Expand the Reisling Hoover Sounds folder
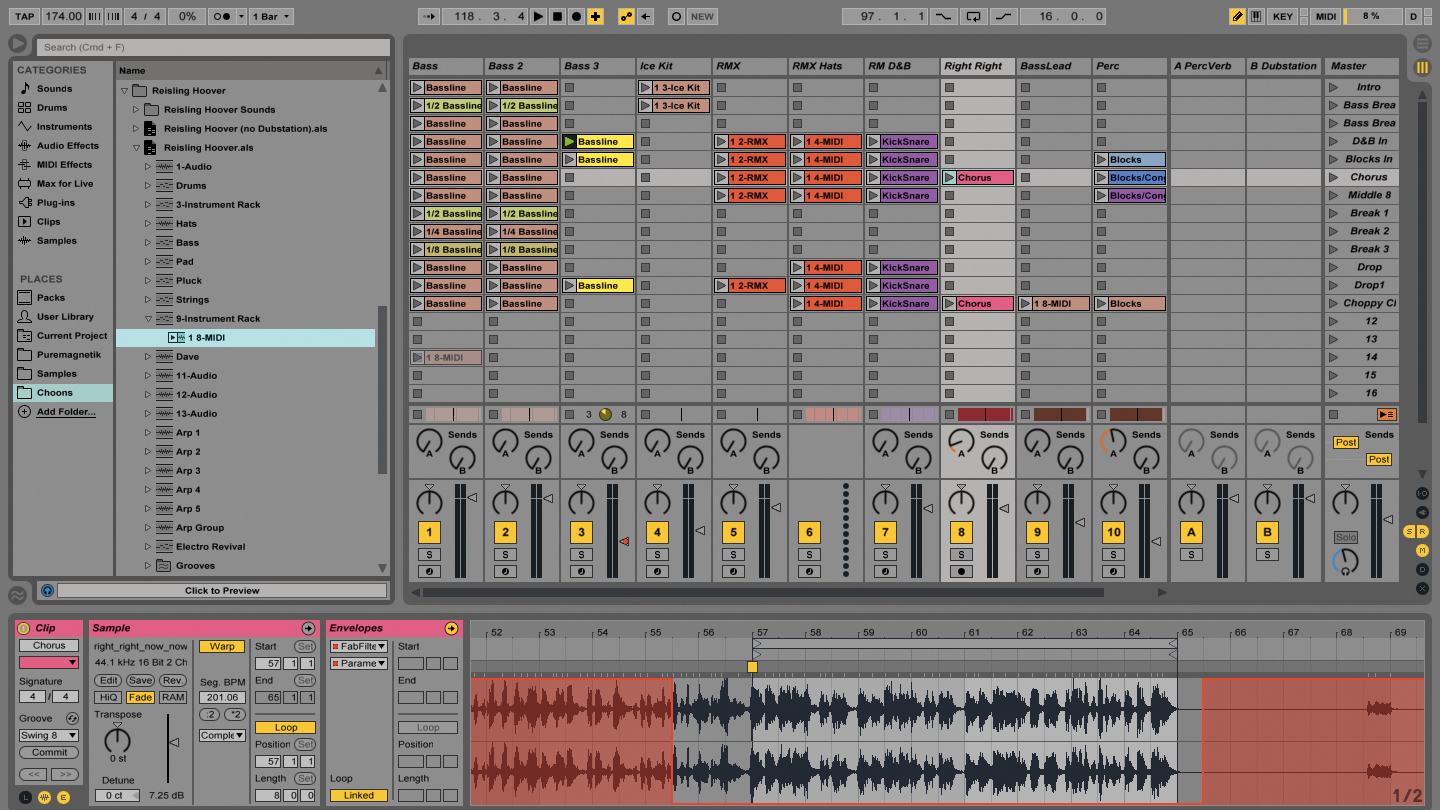Viewport: 1440px width, 810px height. [138, 109]
